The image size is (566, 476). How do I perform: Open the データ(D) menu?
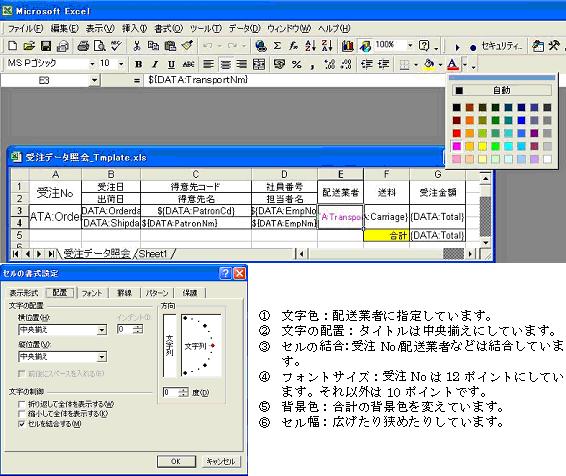pyautogui.click(x=244, y=28)
